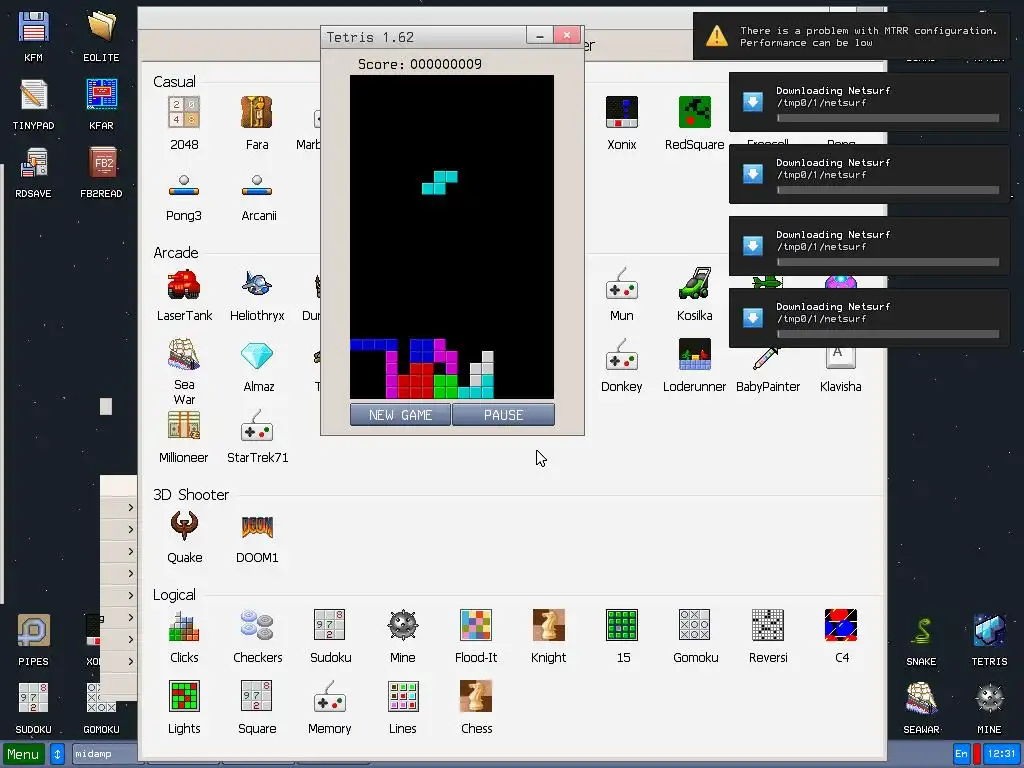Screen dimensions: 1024x768
Task: Launch Kosilka lawnmower game
Action: click(695, 285)
